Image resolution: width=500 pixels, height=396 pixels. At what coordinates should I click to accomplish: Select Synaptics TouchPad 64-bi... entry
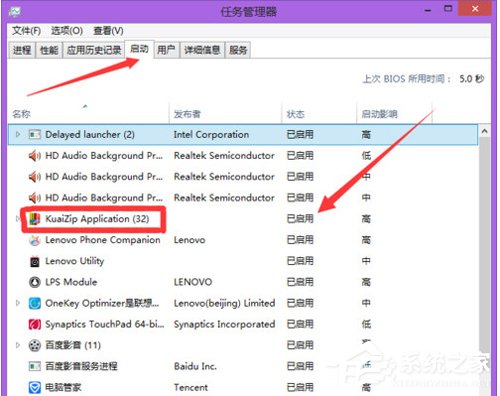click(x=105, y=324)
